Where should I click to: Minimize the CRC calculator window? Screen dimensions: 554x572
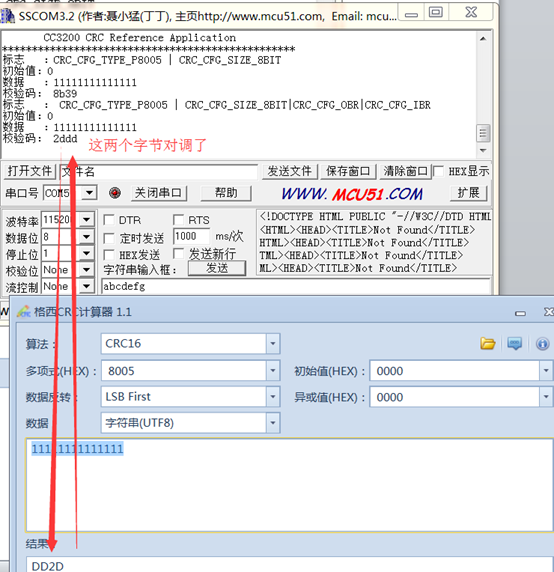point(520,313)
